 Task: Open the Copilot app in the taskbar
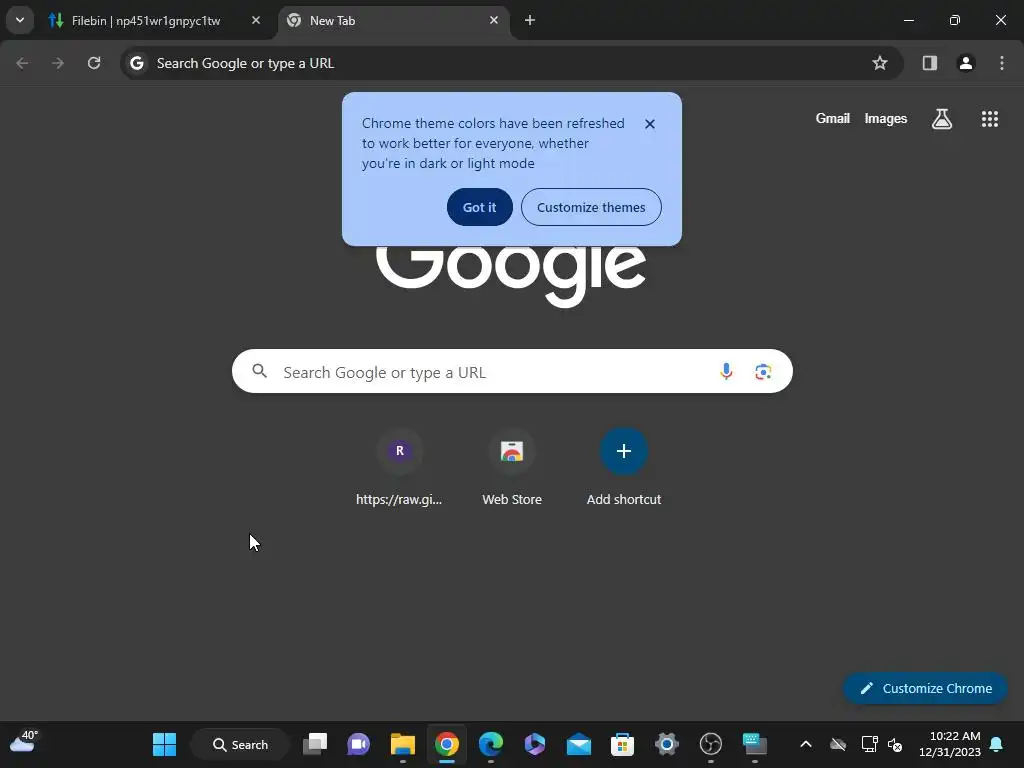[534, 744]
